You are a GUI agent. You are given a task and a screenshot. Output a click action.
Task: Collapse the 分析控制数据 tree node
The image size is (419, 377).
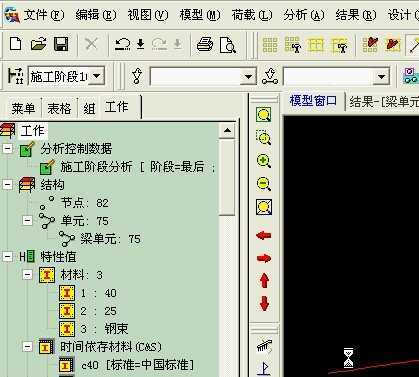coord(8,148)
